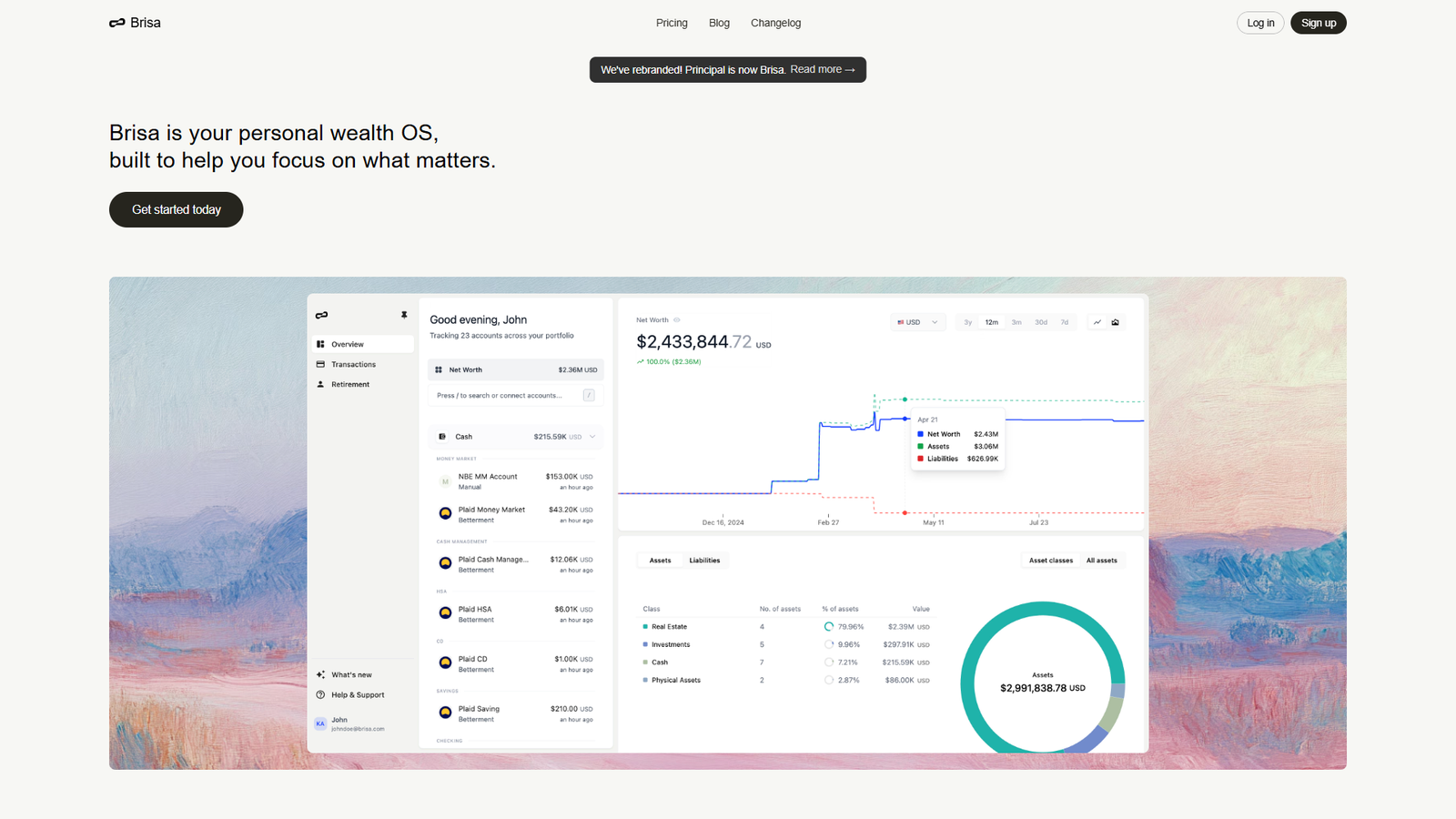The width and height of the screenshot is (1456, 819).
Task: Click the Cash green color swatch in the table
Action: tap(645, 662)
